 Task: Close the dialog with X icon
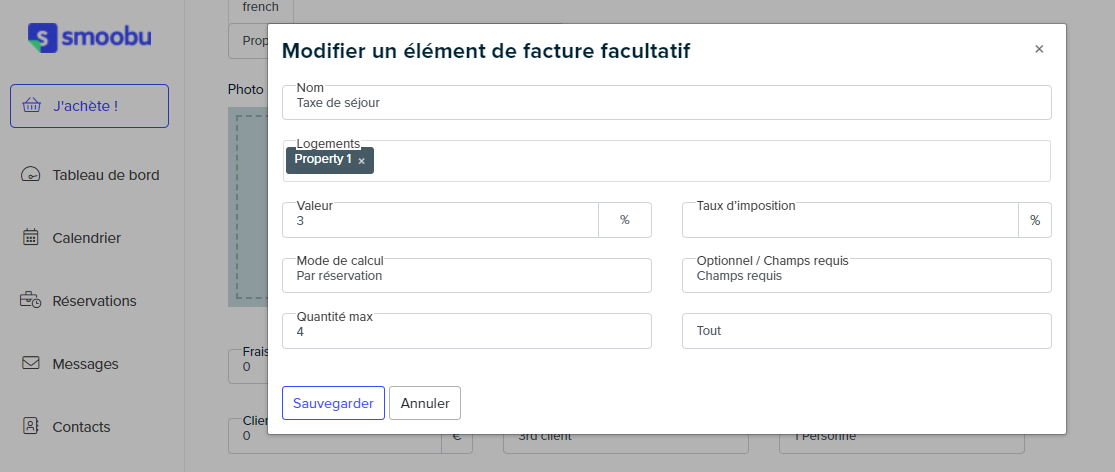click(x=1039, y=49)
